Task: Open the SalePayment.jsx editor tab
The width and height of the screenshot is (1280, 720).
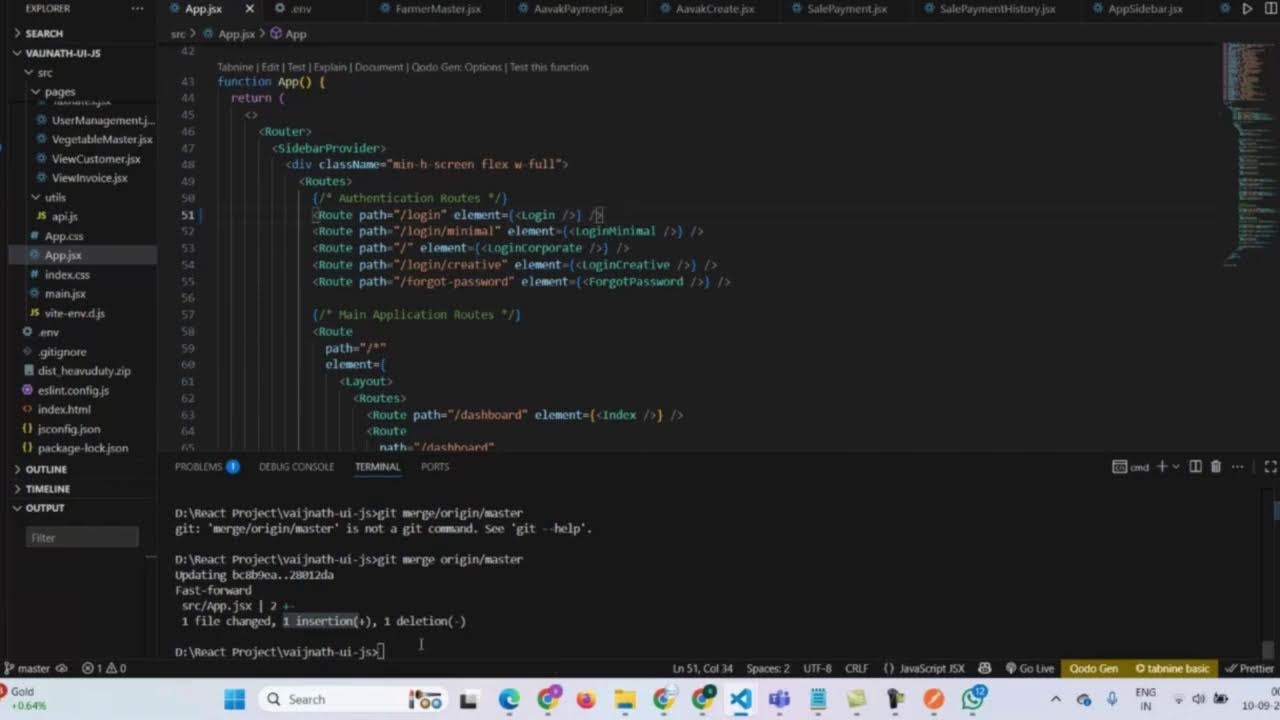Action: (x=846, y=9)
